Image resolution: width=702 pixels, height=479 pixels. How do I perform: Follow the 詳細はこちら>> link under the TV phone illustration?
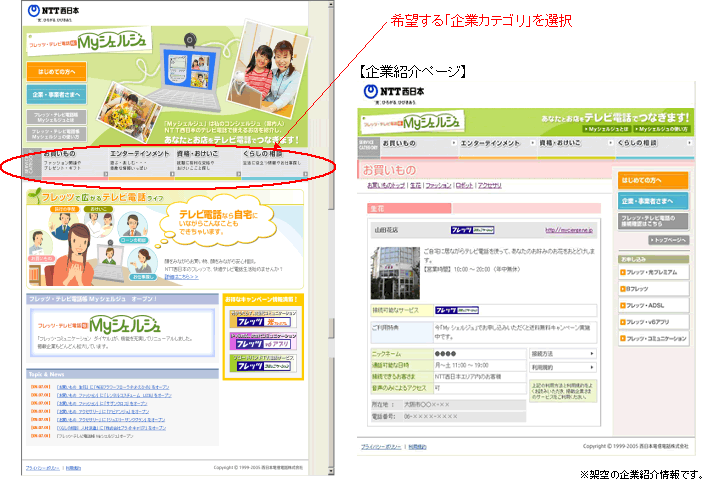click(x=181, y=277)
